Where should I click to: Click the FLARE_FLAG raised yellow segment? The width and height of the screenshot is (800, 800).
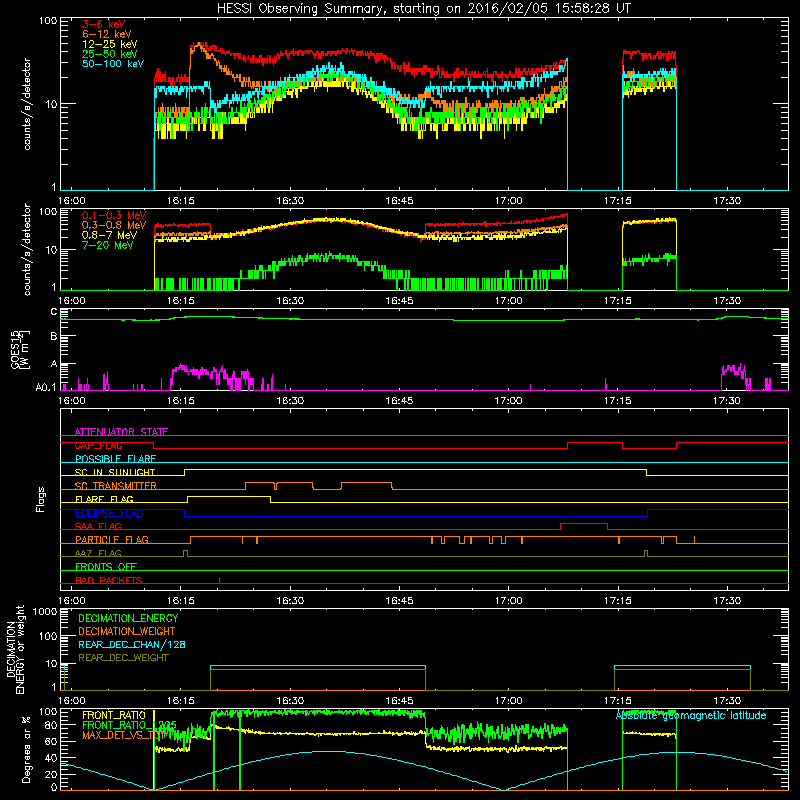(x=229, y=499)
